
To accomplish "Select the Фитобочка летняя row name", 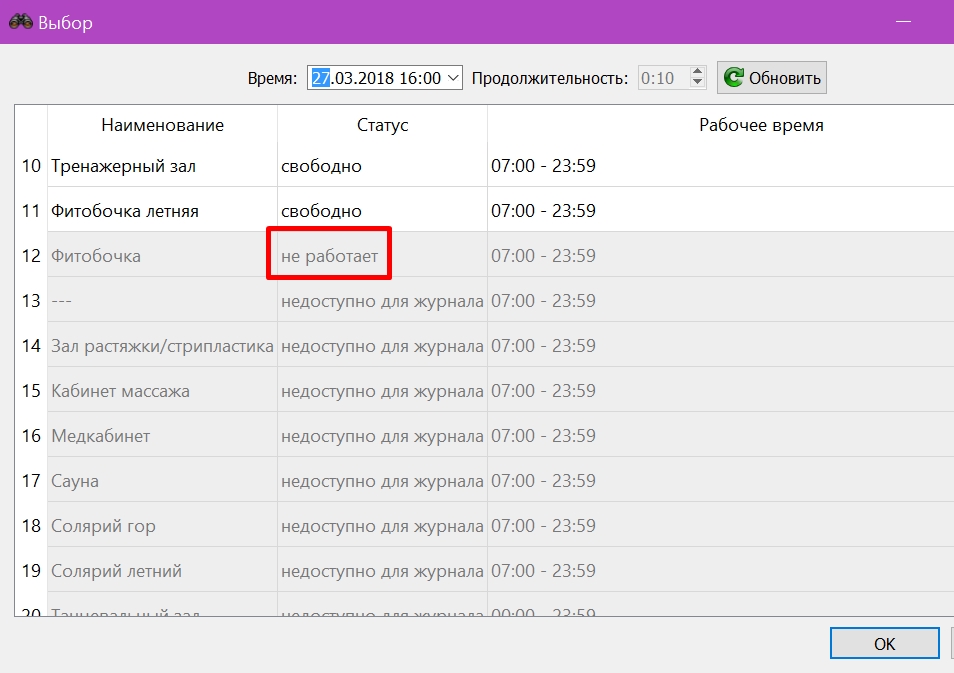I will point(125,211).
